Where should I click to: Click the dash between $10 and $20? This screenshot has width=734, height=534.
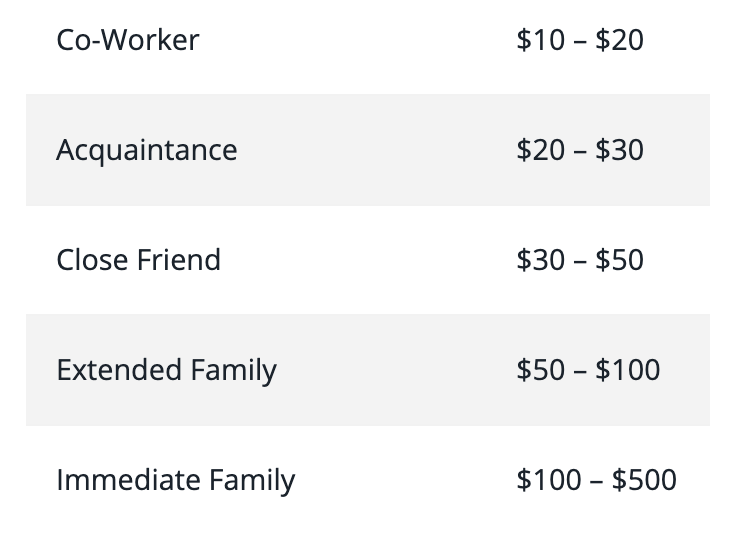[x=580, y=41]
